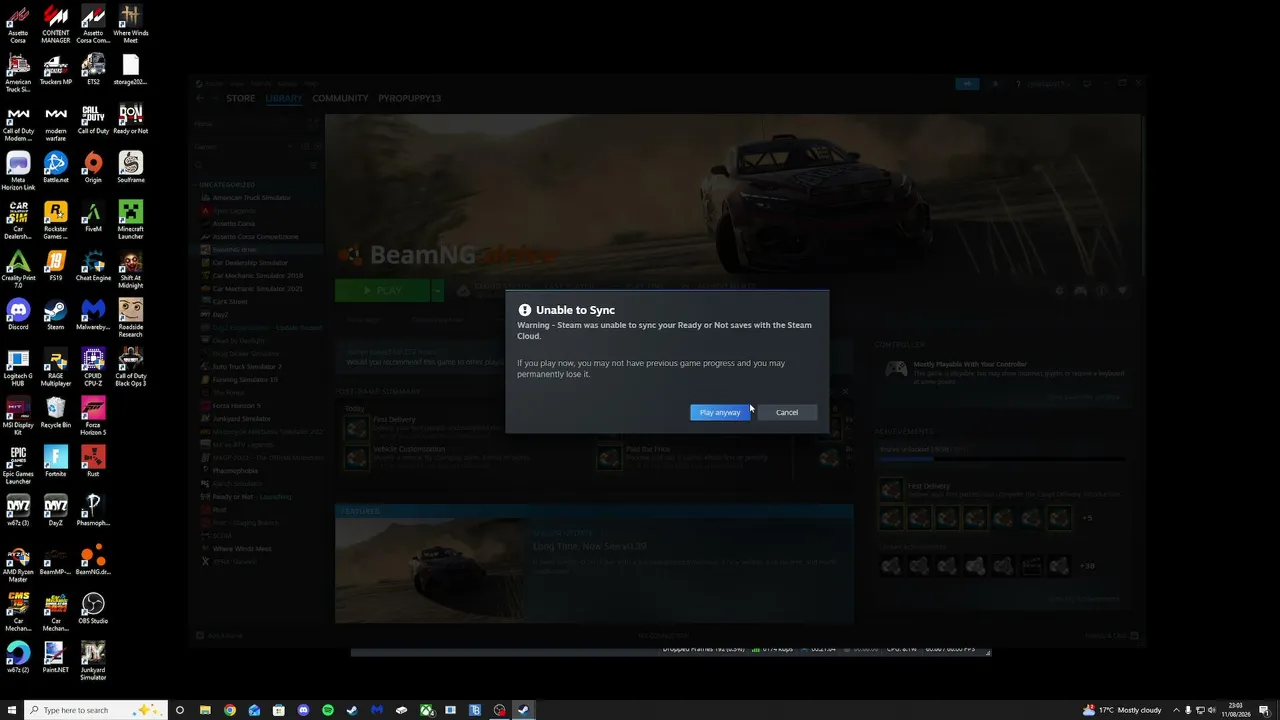Select the AMD Ryzen Master desktop shortcut
This screenshot has width=1280, height=720.
tap(18, 564)
